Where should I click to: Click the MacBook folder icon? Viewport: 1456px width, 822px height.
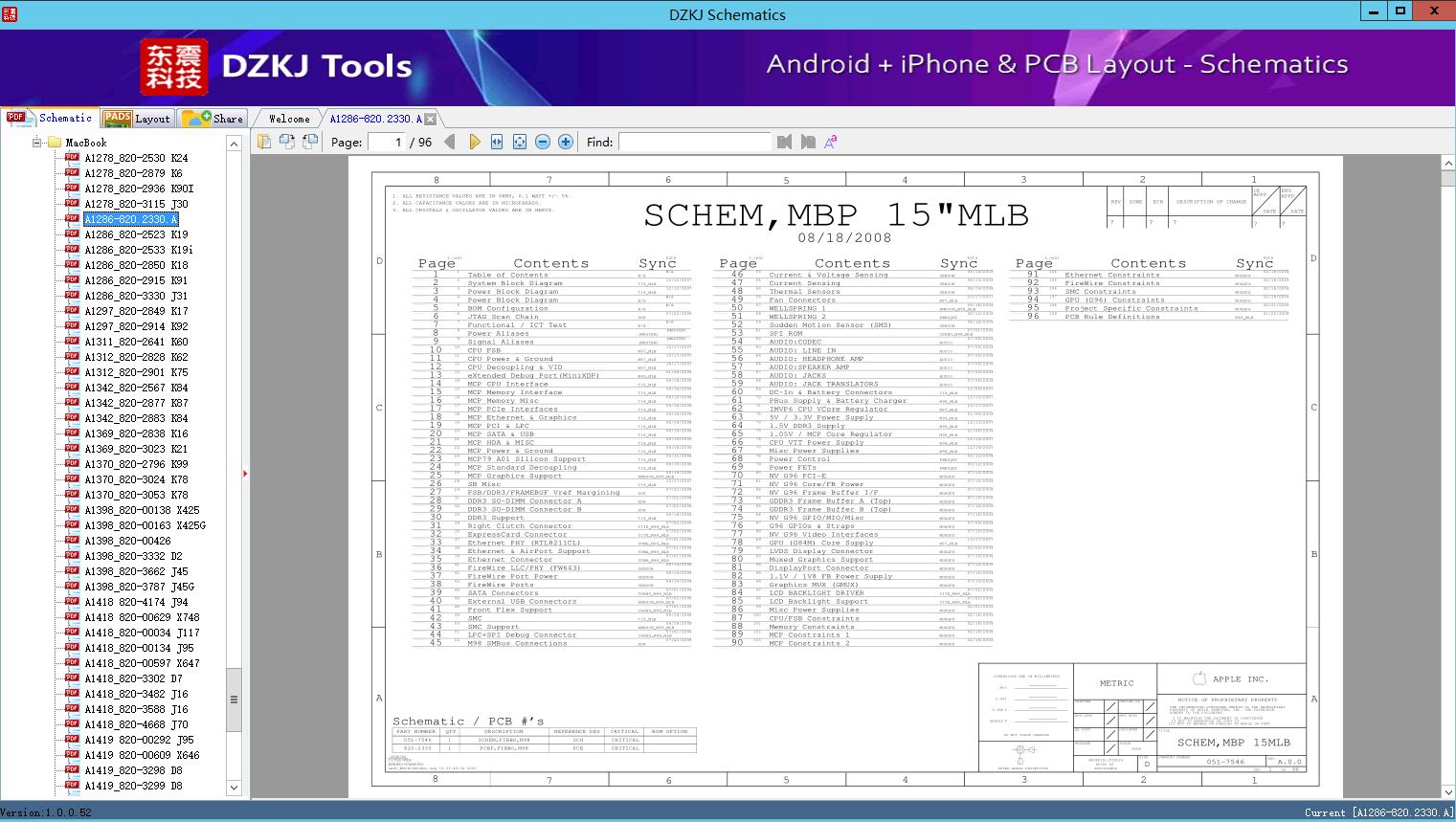(x=55, y=143)
